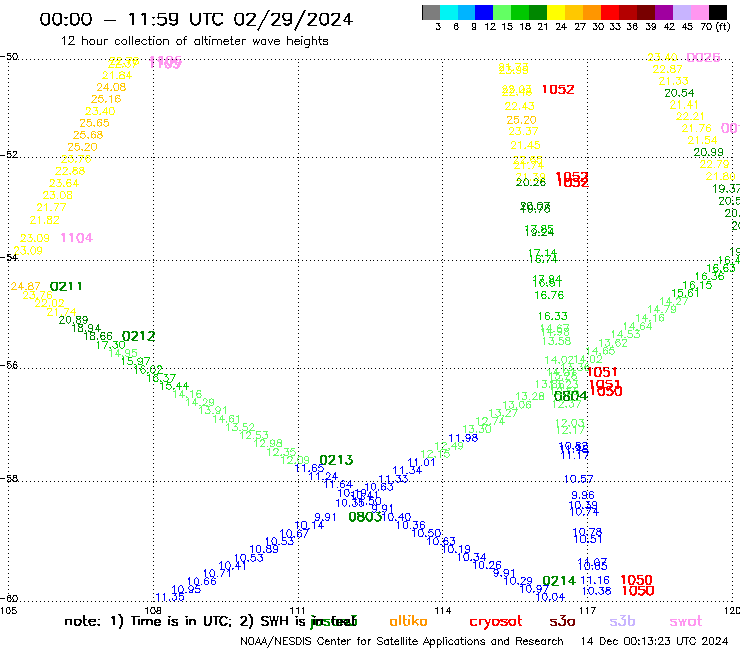Pick the yellow legend color swatch
The width and height of the screenshot is (740, 650).
(556, 12)
